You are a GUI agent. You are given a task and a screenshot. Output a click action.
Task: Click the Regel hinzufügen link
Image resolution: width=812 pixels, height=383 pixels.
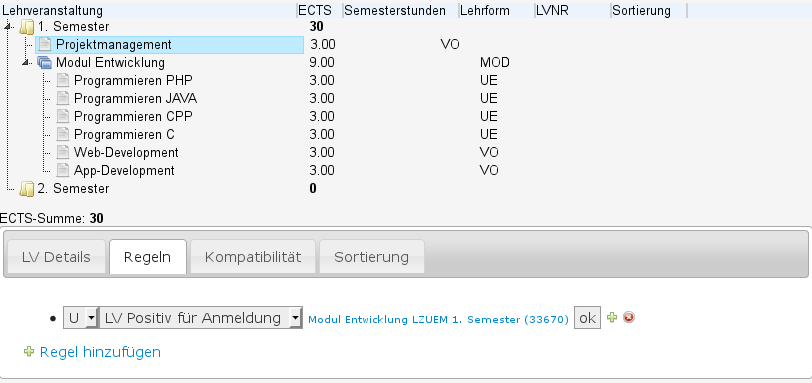[x=100, y=352]
